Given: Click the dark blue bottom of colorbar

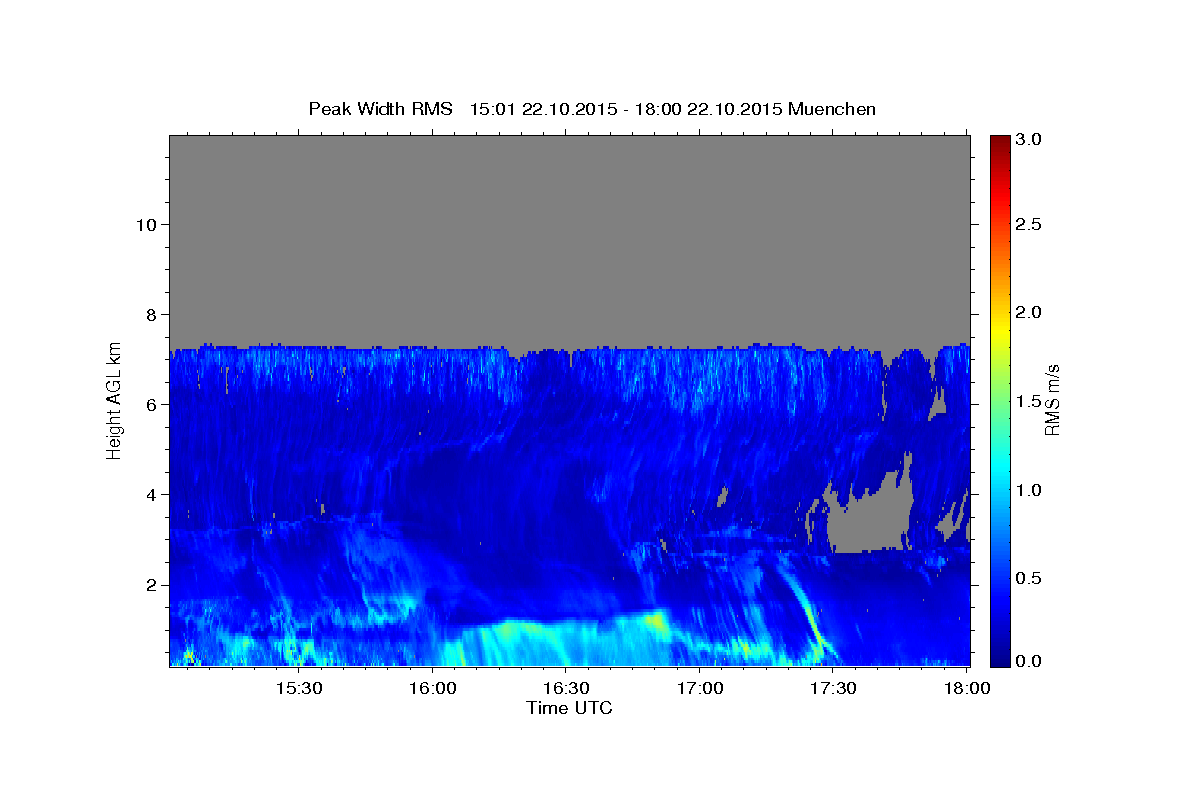Looking at the screenshot, I should tap(999, 658).
